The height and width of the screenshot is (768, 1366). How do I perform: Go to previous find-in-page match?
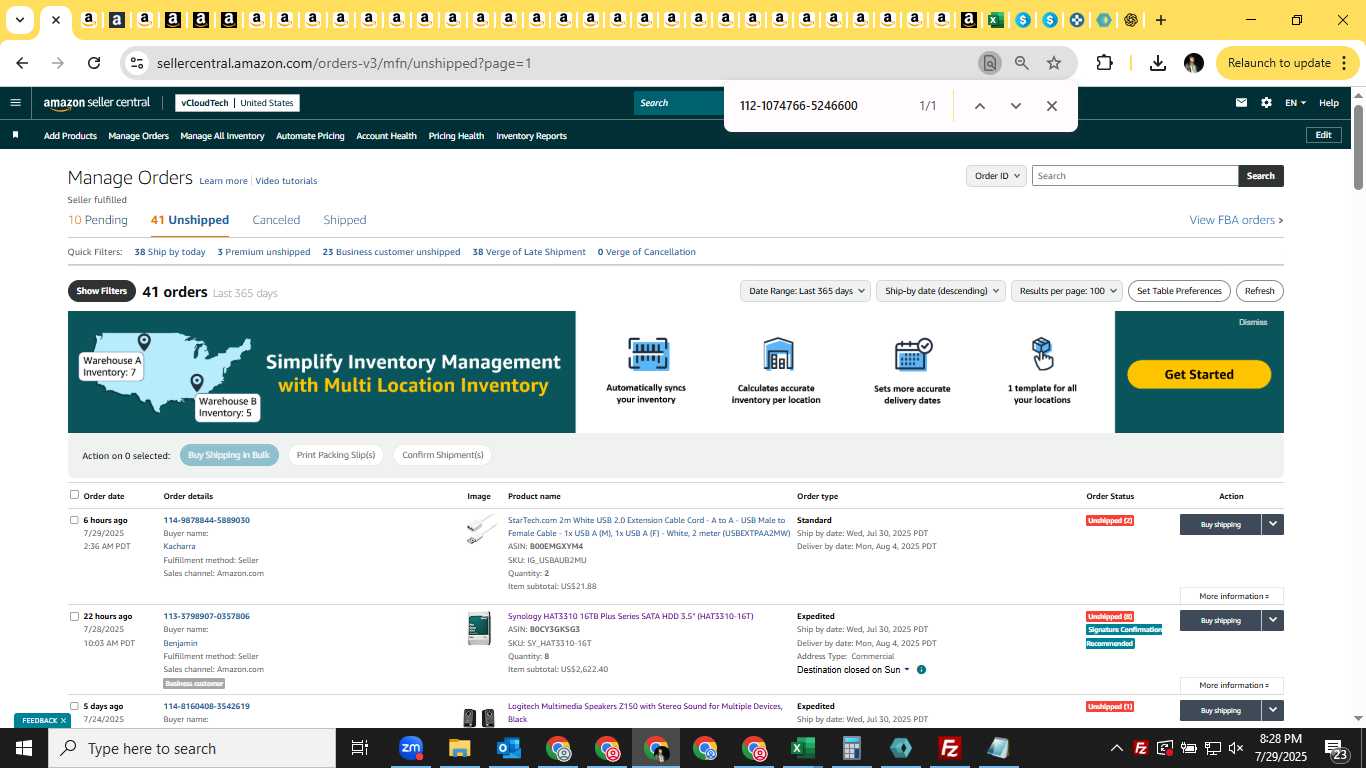click(x=980, y=106)
